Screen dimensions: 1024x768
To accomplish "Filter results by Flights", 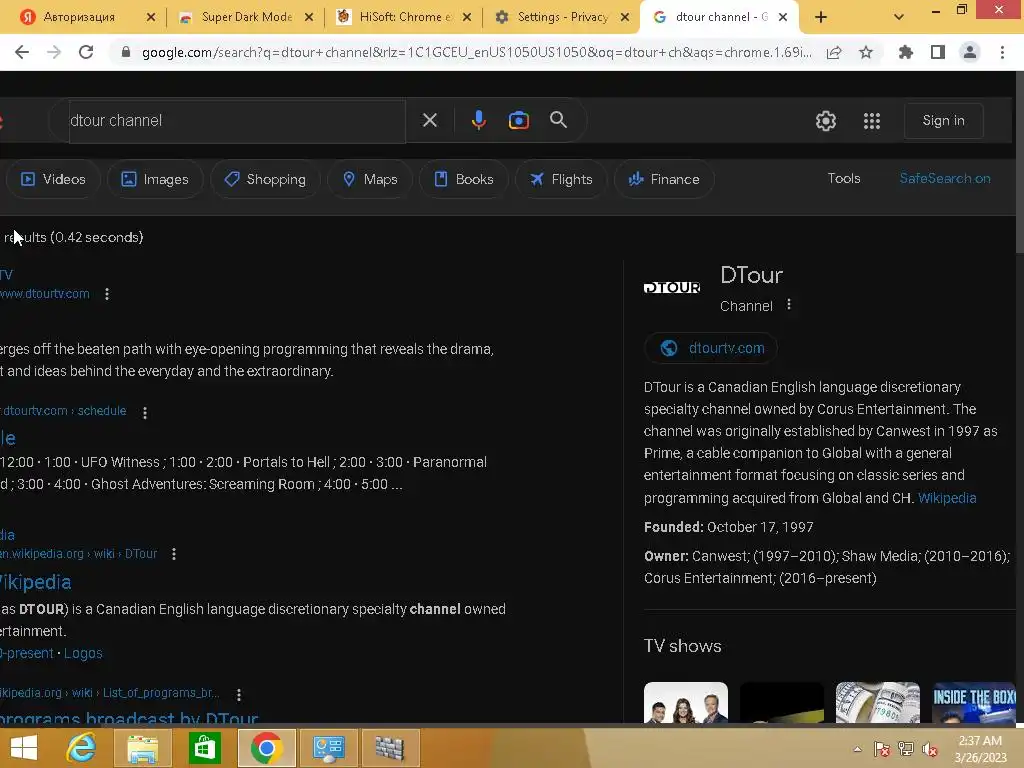I will point(561,179).
